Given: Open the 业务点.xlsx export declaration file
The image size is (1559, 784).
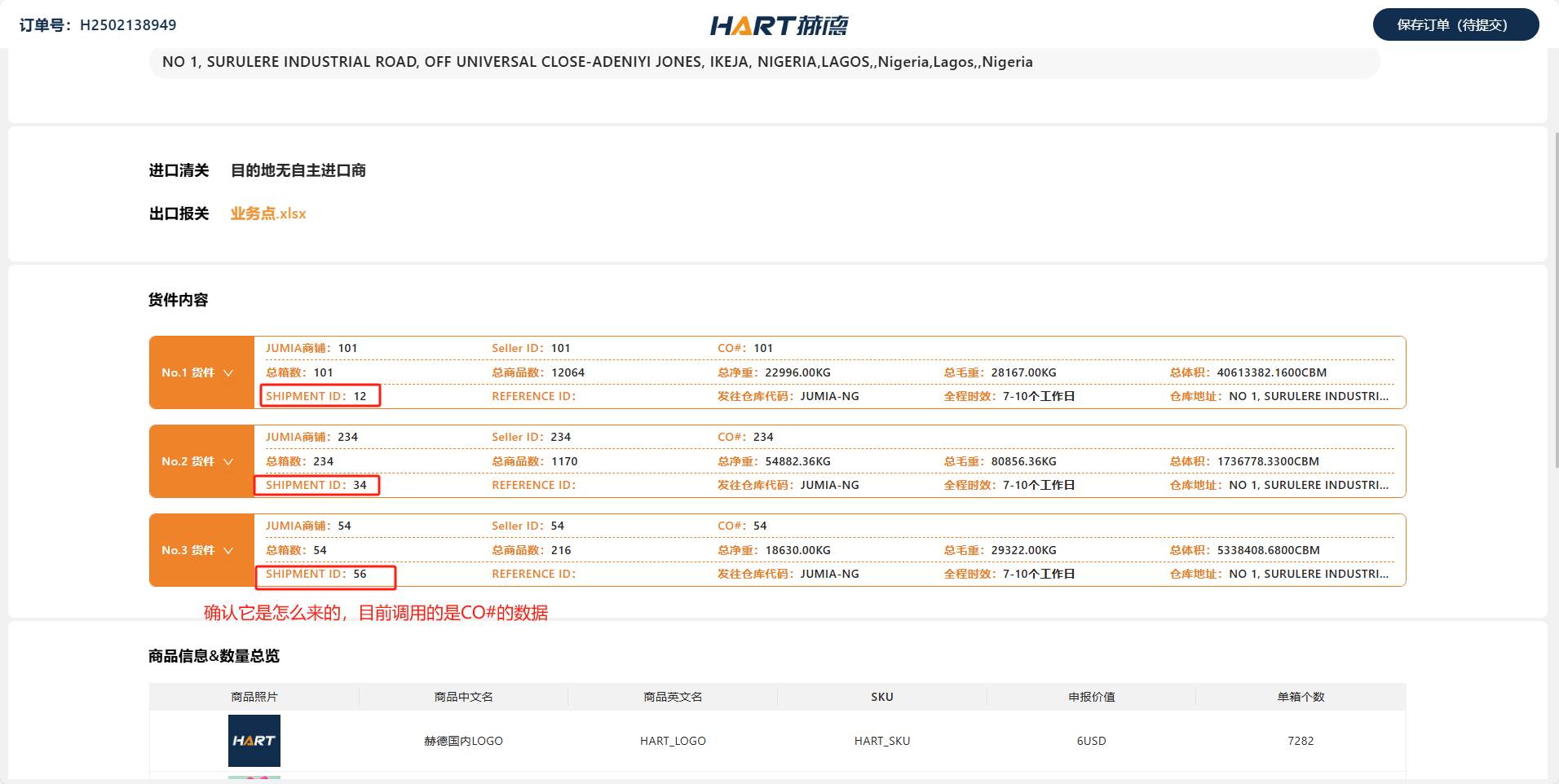Looking at the screenshot, I should click(x=268, y=214).
